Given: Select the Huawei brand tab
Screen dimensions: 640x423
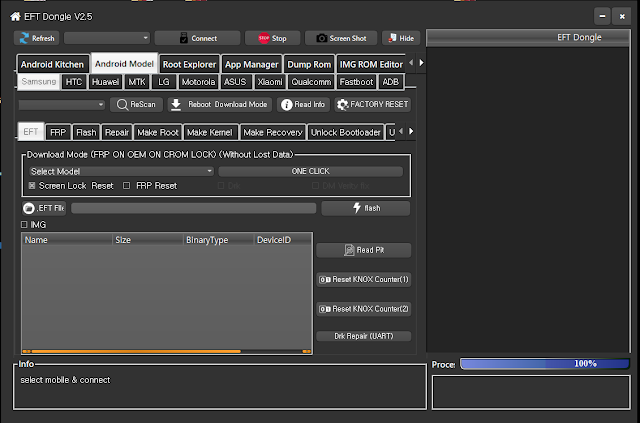Looking at the screenshot, I should point(105,82).
